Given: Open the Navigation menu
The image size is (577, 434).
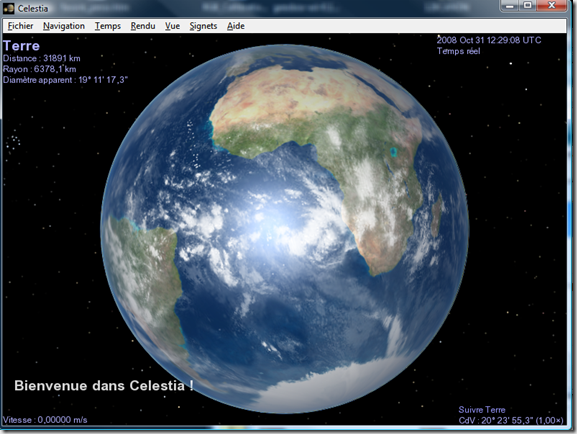Looking at the screenshot, I should point(64,26).
